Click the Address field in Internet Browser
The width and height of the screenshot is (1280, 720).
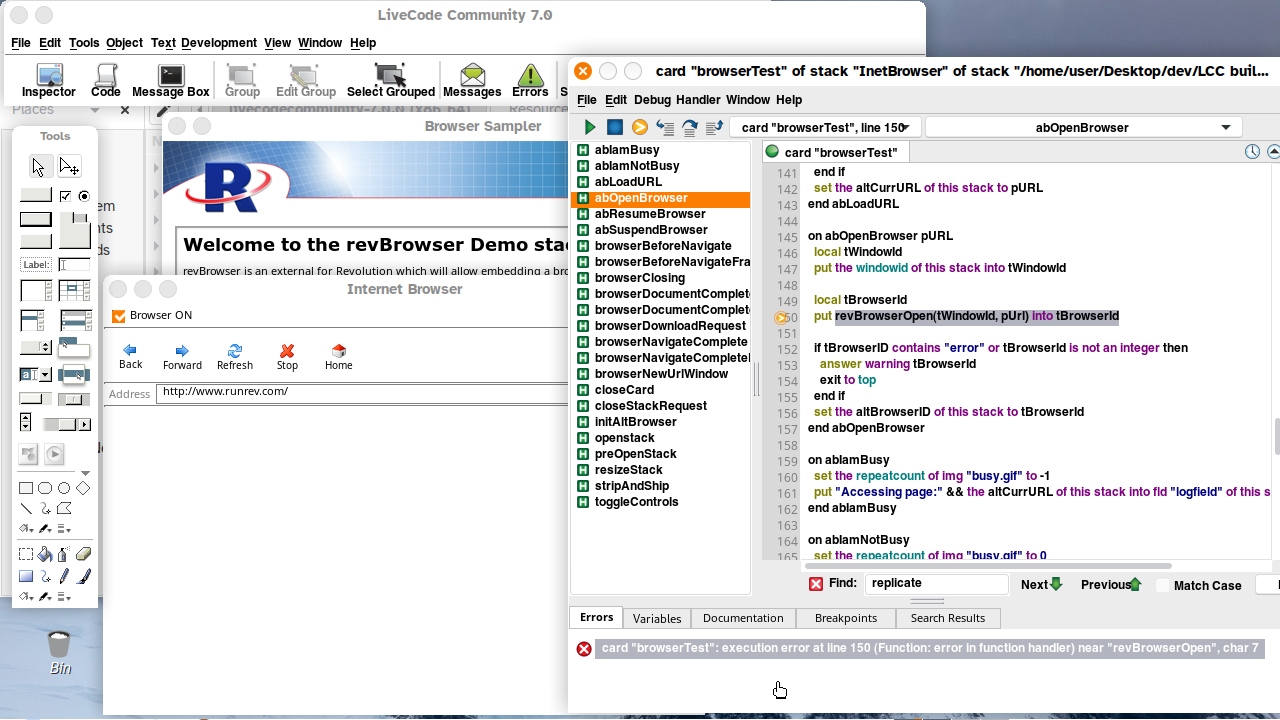coord(362,392)
